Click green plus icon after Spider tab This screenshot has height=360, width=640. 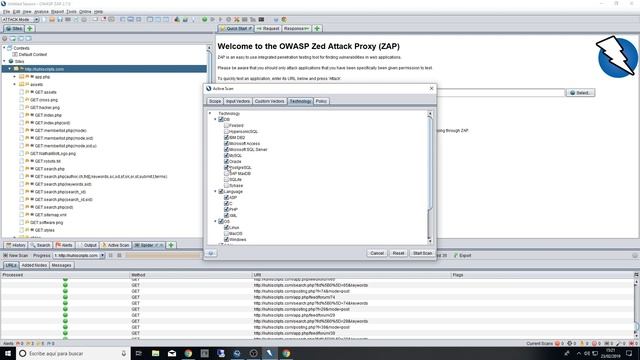click(x=171, y=245)
